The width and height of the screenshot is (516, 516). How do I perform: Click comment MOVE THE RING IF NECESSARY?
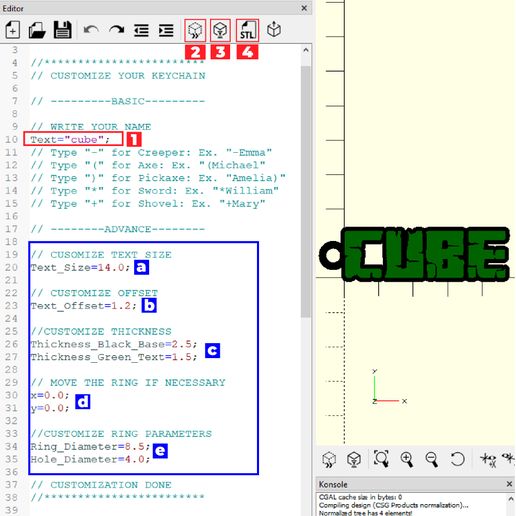[x=128, y=382]
